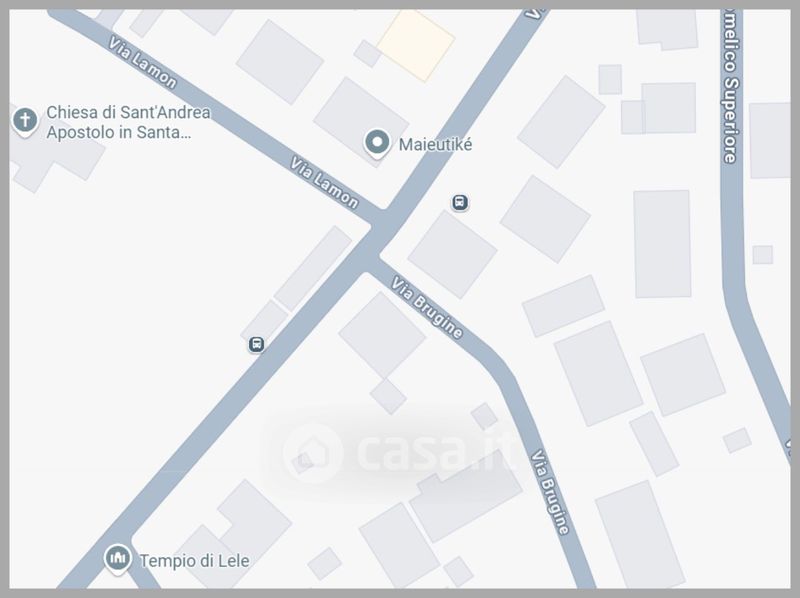Click the church cross icon marker
800x598 pixels.
point(24,121)
